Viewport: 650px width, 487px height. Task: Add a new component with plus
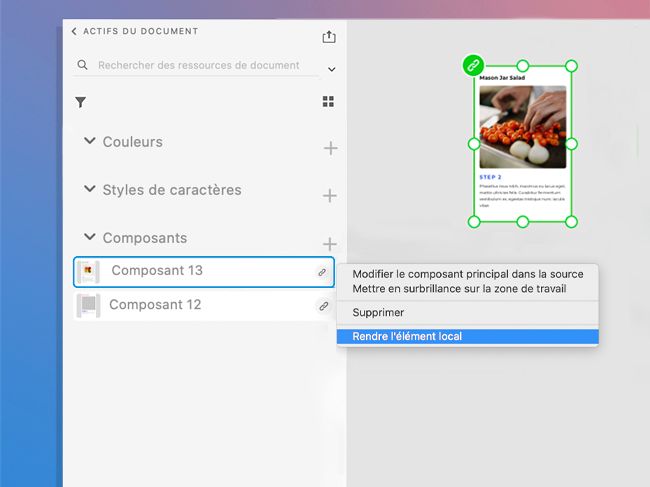point(330,244)
